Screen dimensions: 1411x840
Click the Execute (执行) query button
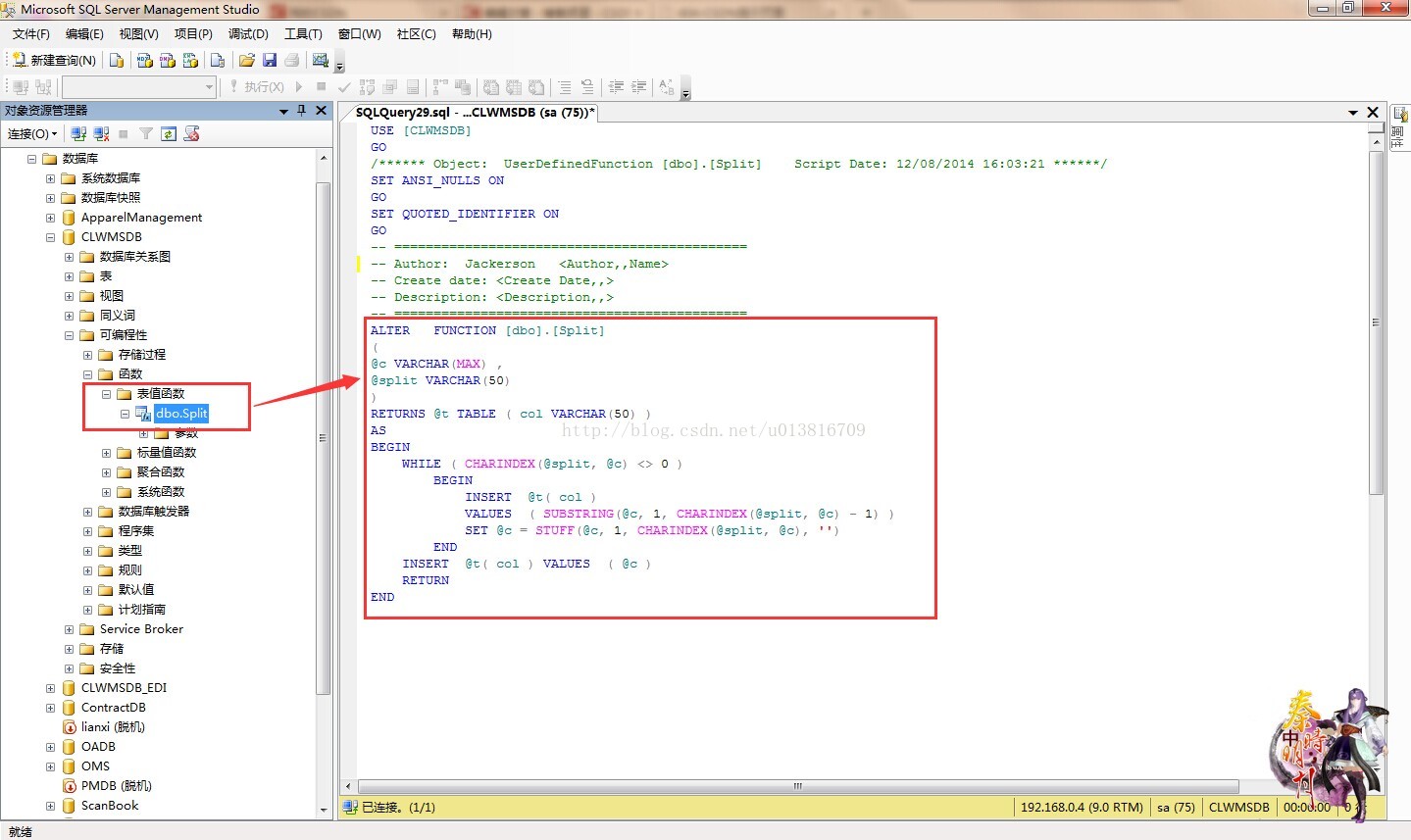[257, 87]
